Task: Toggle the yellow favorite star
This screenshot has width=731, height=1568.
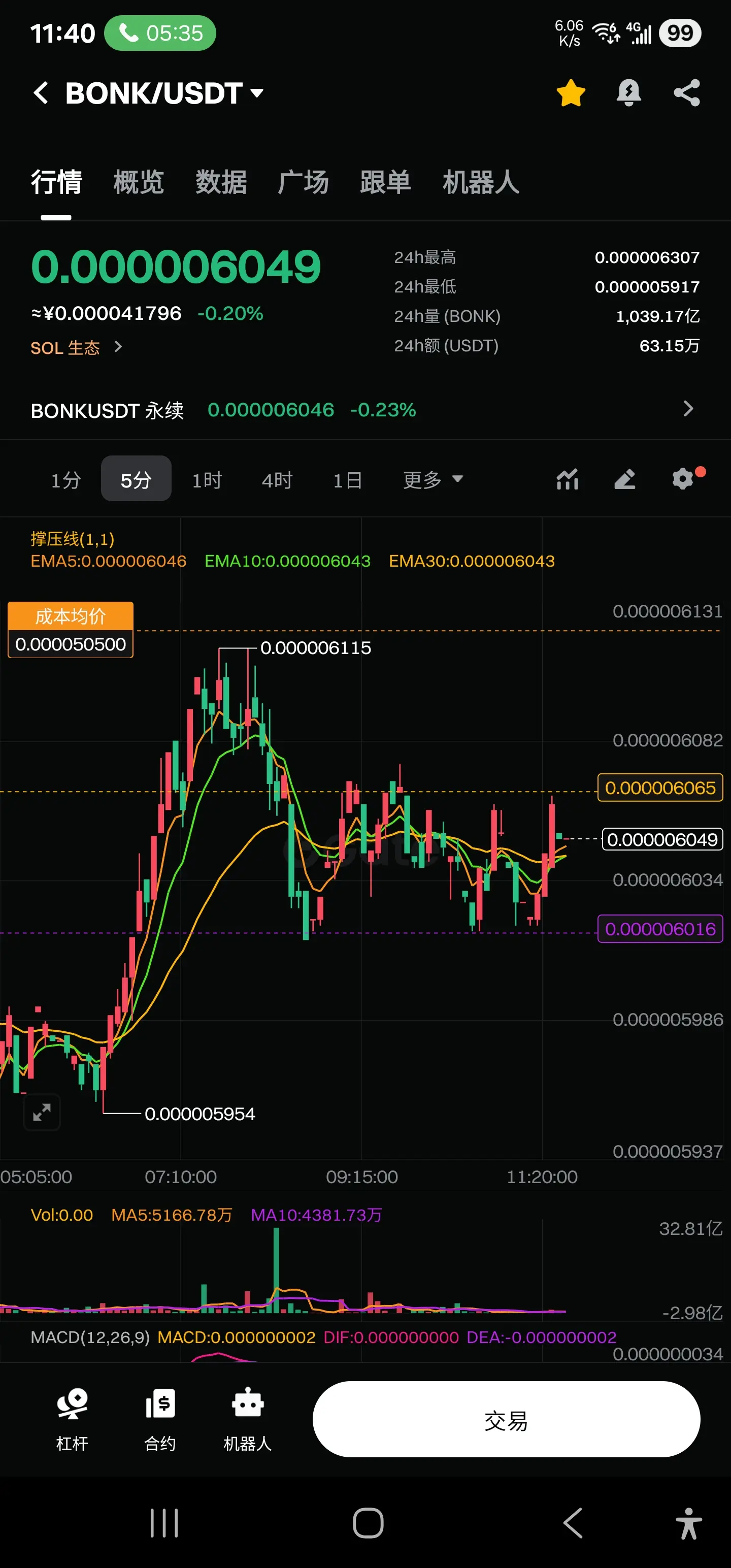Action: click(x=570, y=93)
